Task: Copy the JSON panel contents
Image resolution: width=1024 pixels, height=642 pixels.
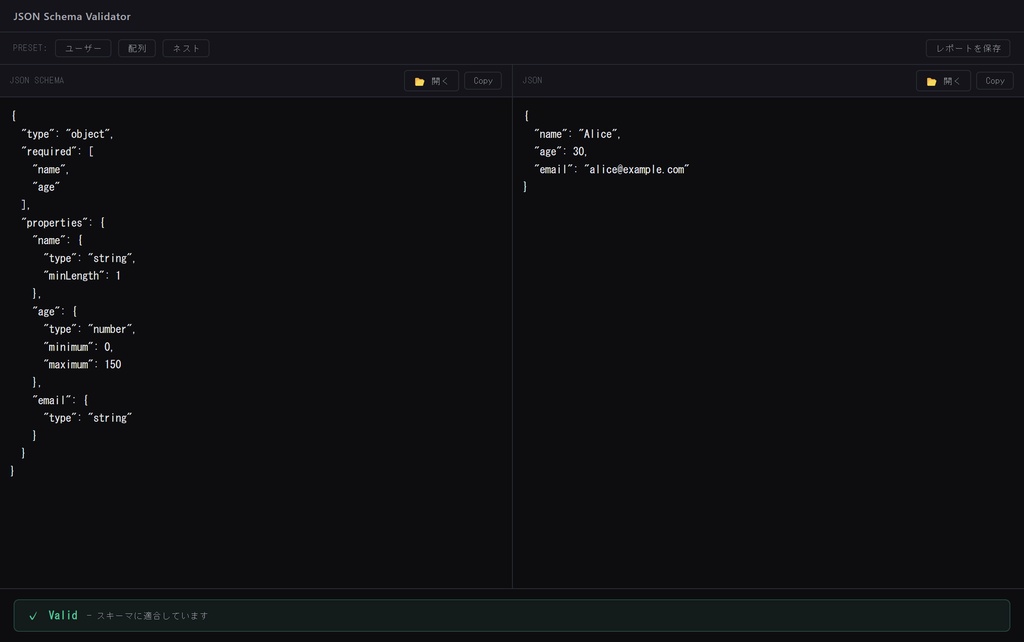Action: [995, 81]
